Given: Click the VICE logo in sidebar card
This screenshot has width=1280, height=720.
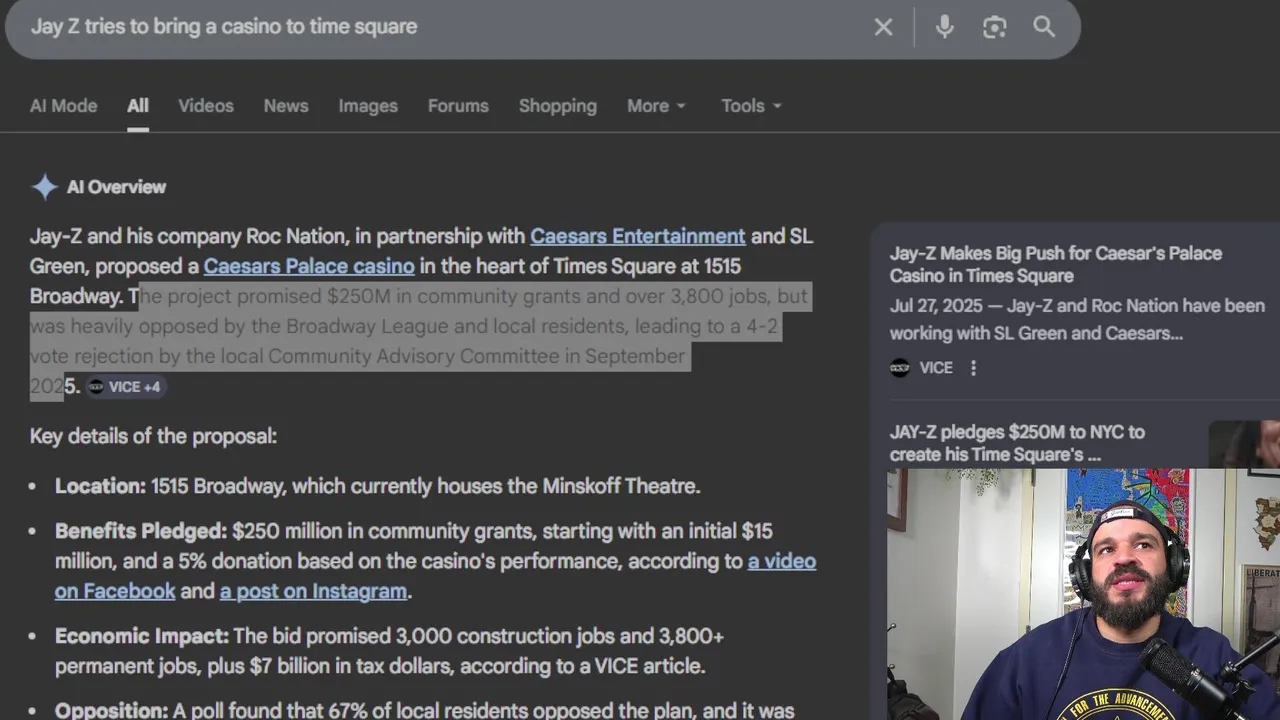Looking at the screenshot, I should (900, 368).
